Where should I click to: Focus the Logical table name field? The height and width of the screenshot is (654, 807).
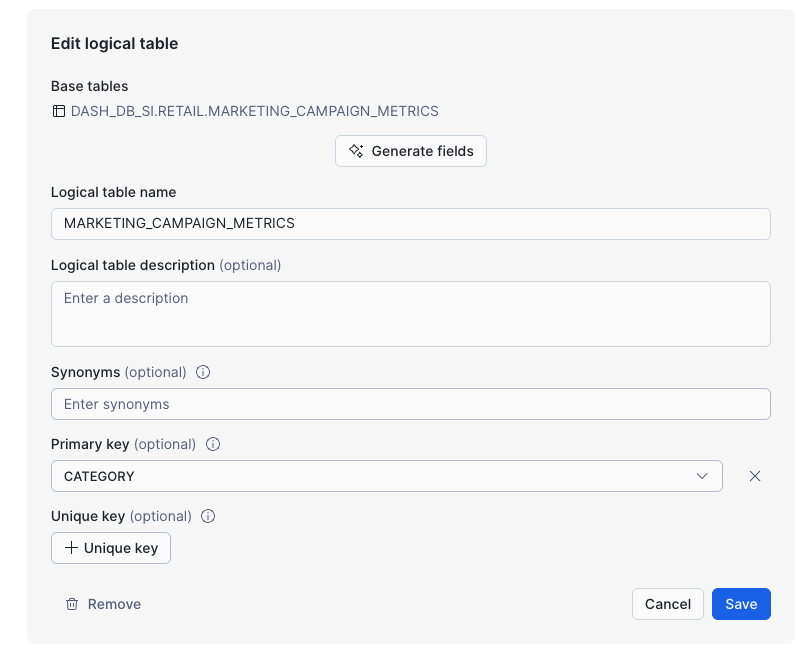[410, 224]
